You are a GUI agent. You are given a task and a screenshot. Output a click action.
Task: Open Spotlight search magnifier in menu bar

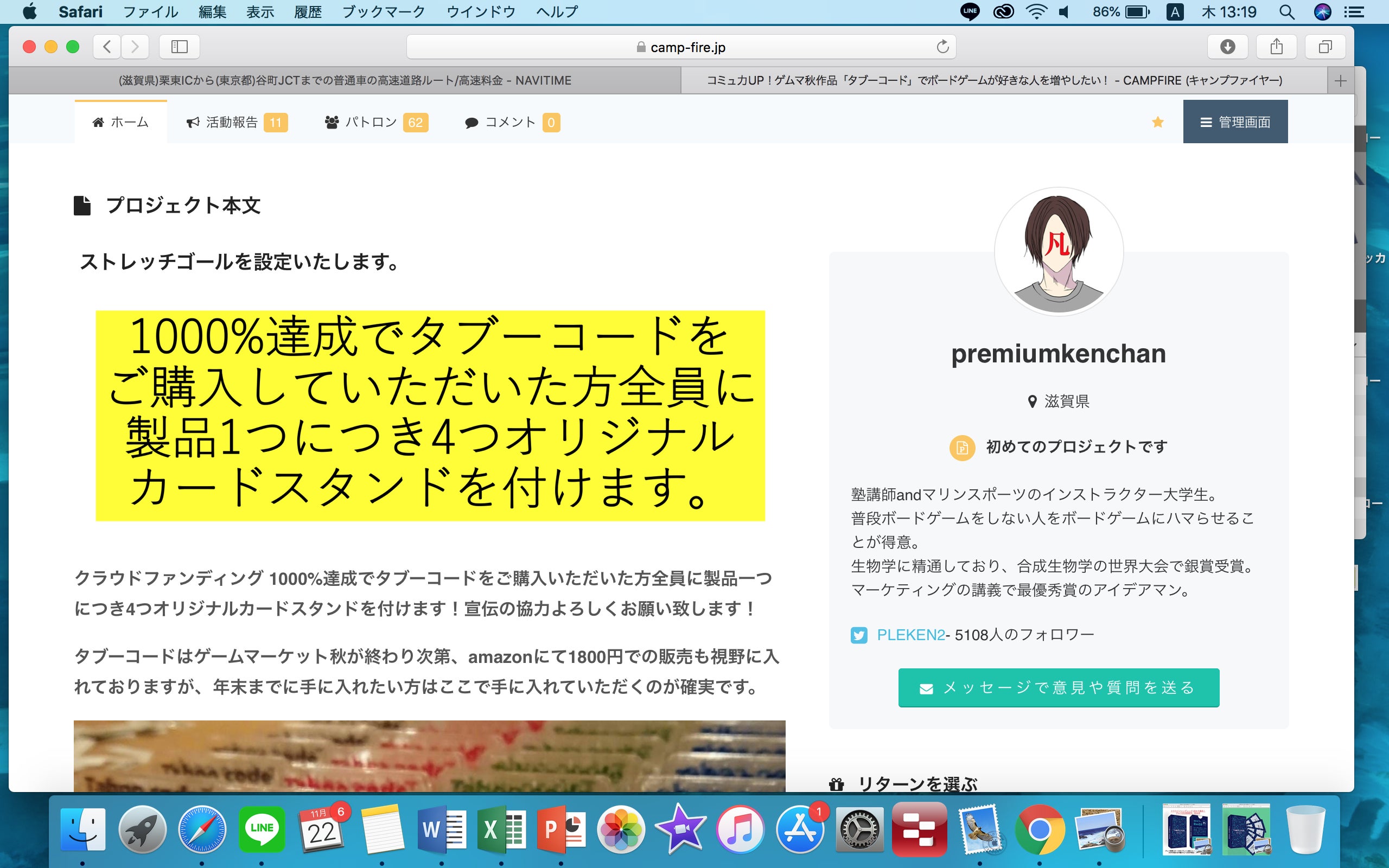[x=1287, y=12]
